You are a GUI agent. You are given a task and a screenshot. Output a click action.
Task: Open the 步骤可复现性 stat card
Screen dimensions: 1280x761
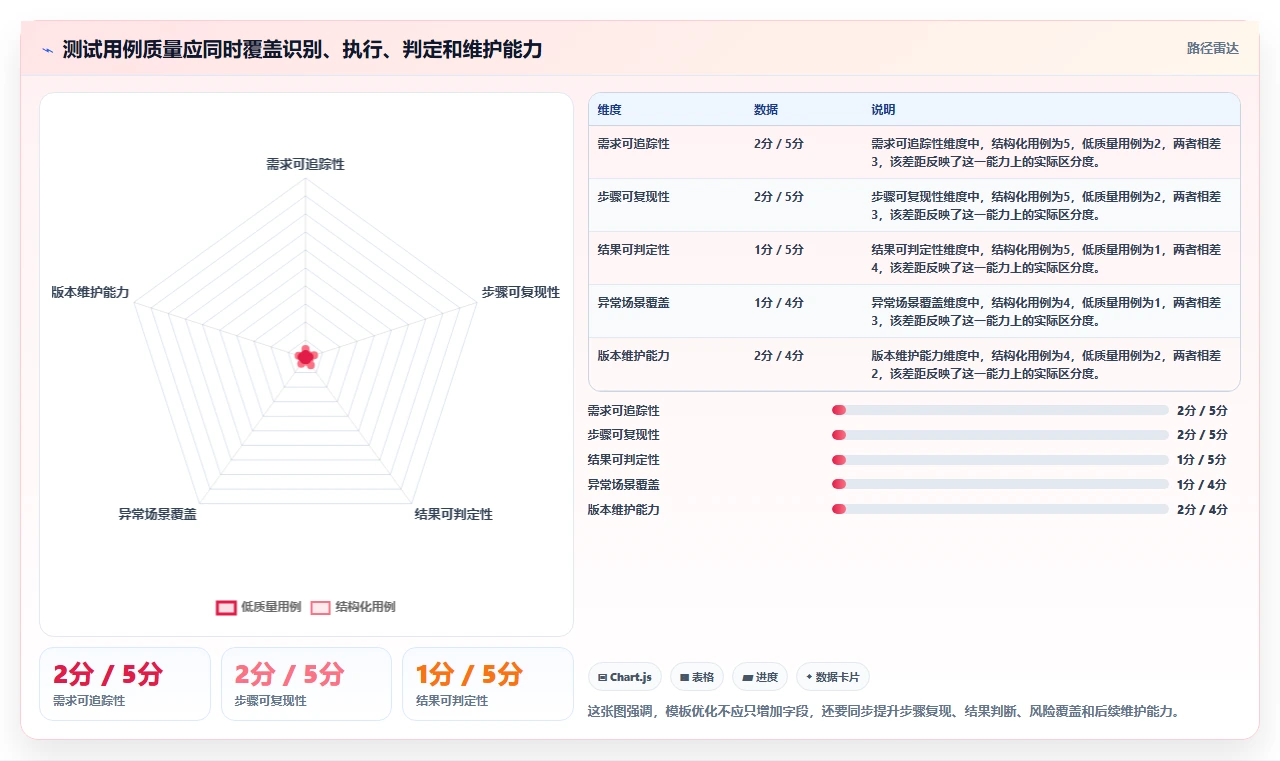(x=306, y=684)
